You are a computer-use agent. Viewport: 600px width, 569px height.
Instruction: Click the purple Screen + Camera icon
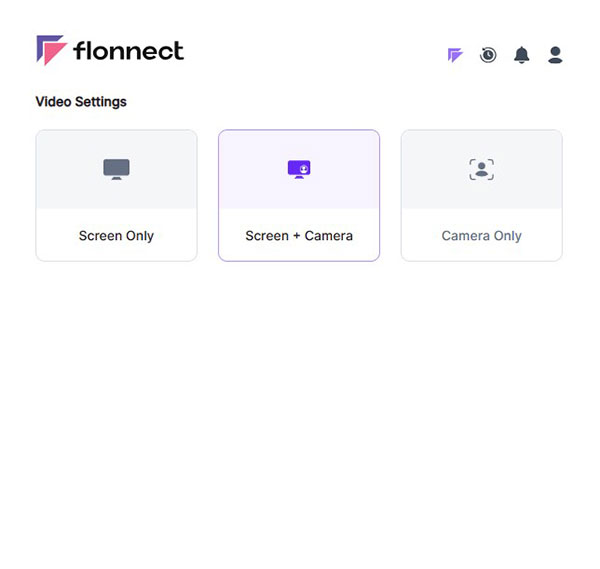pyautogui.click(x=299, y=169)
